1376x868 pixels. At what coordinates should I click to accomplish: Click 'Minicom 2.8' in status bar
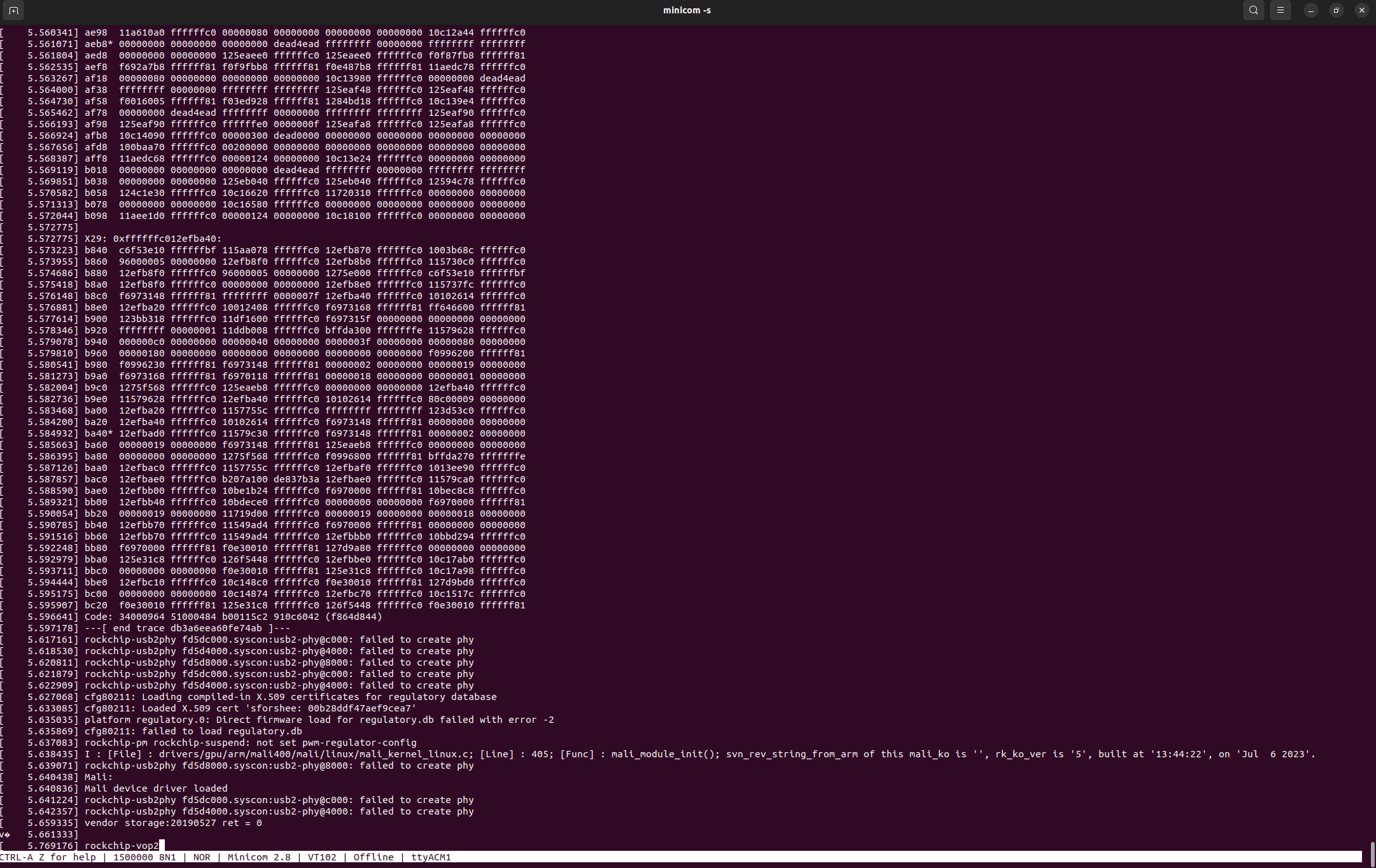[259, 857]
